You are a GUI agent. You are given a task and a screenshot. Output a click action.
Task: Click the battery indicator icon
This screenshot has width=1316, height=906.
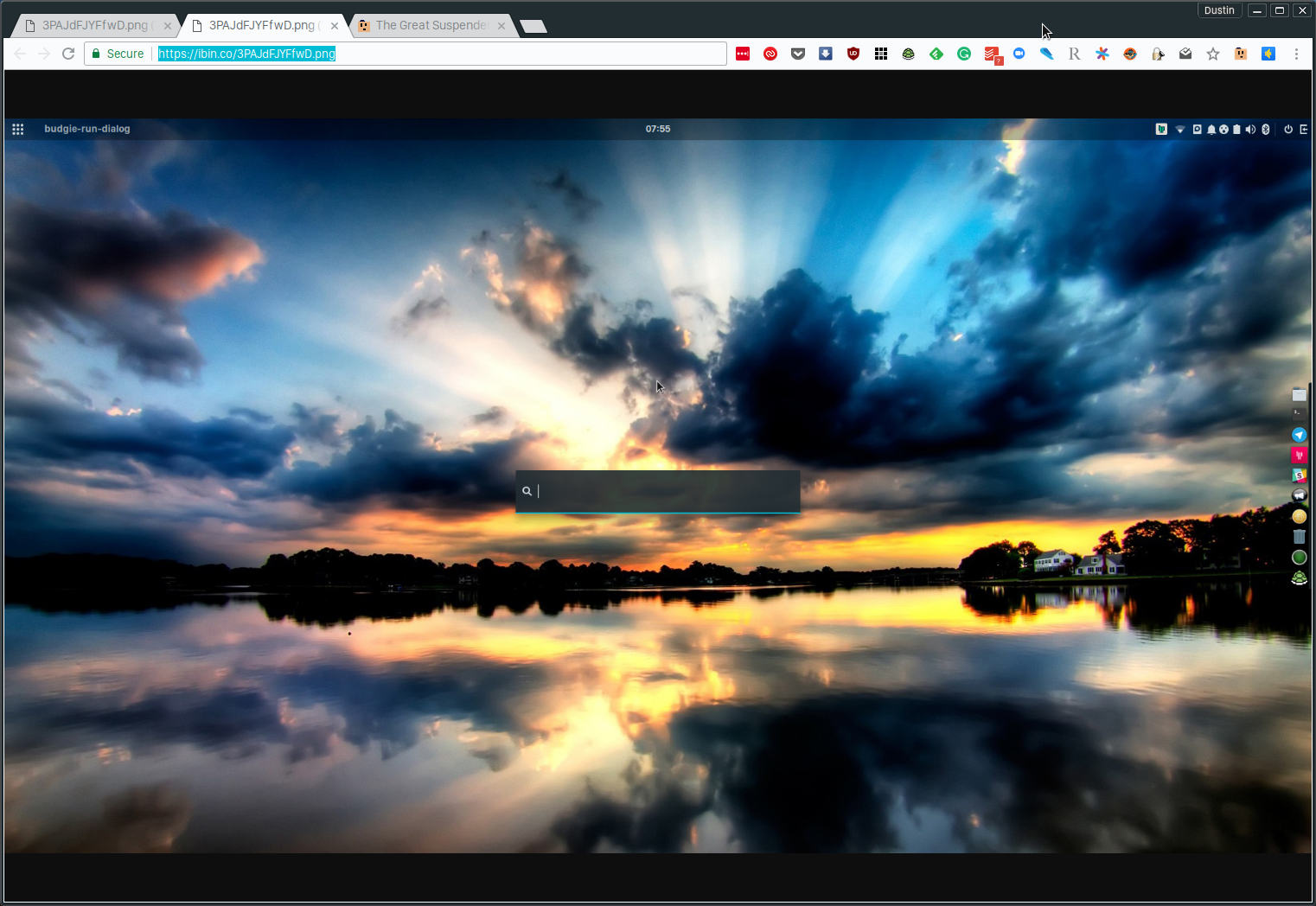click(x=1236, y=129)
